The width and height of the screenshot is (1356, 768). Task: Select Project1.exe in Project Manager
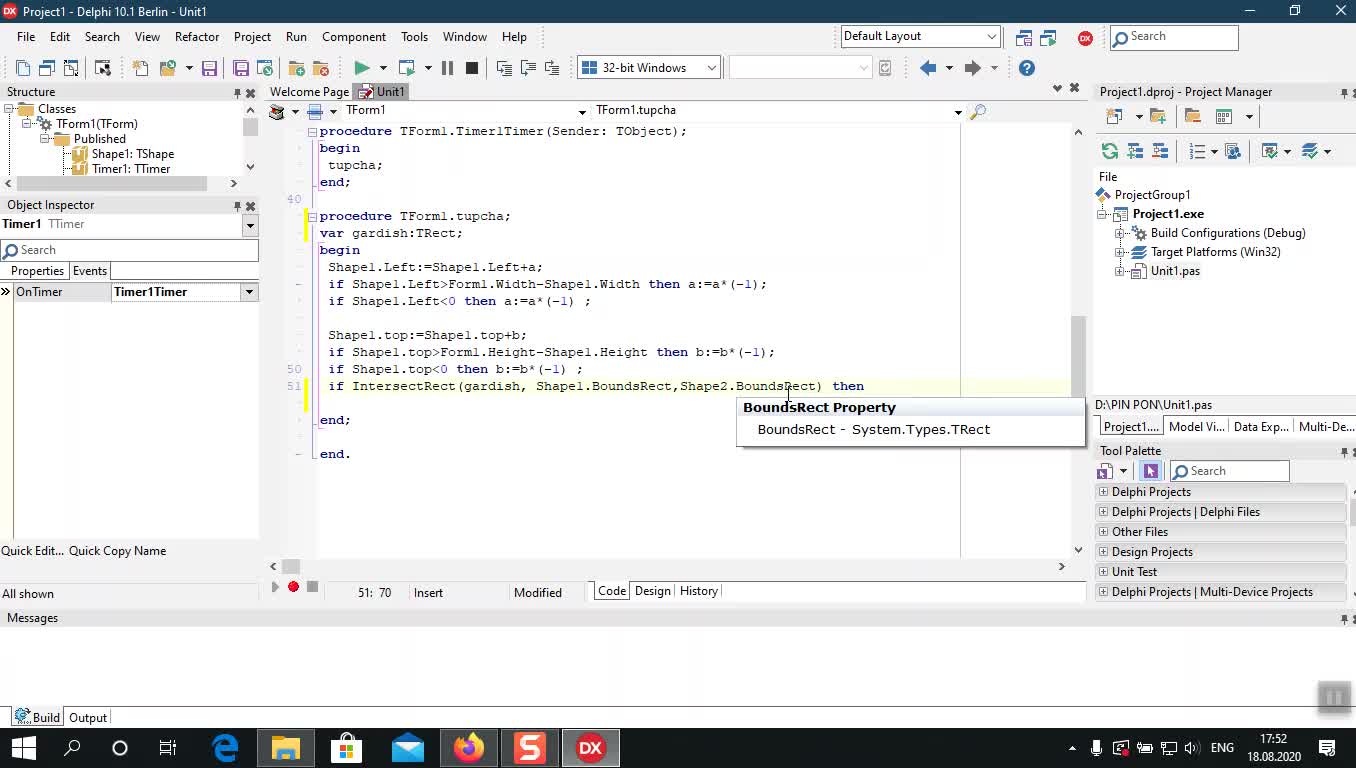pyautogui.click(x=1168, y=214)
